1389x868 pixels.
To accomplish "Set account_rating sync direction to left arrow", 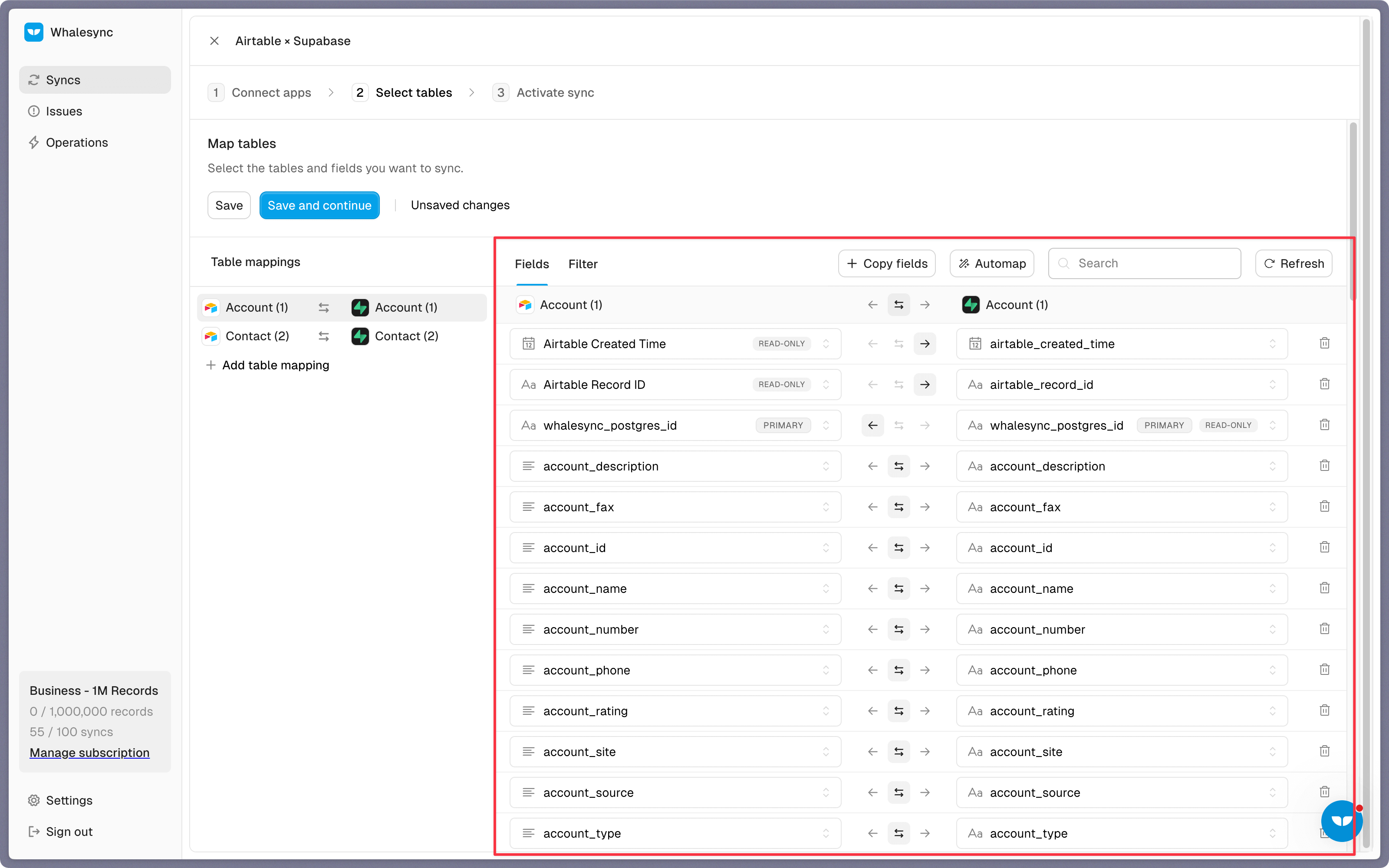I will (872, 711).
